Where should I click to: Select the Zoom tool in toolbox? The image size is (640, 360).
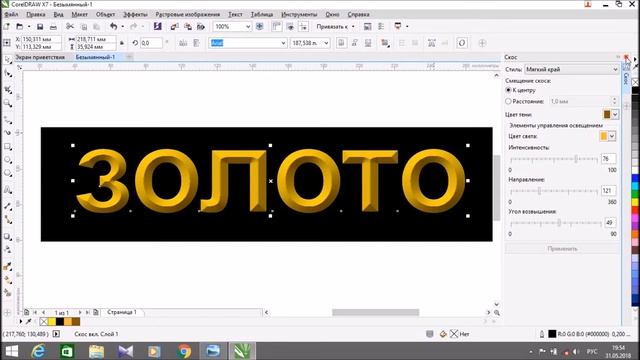pos(8,103)
